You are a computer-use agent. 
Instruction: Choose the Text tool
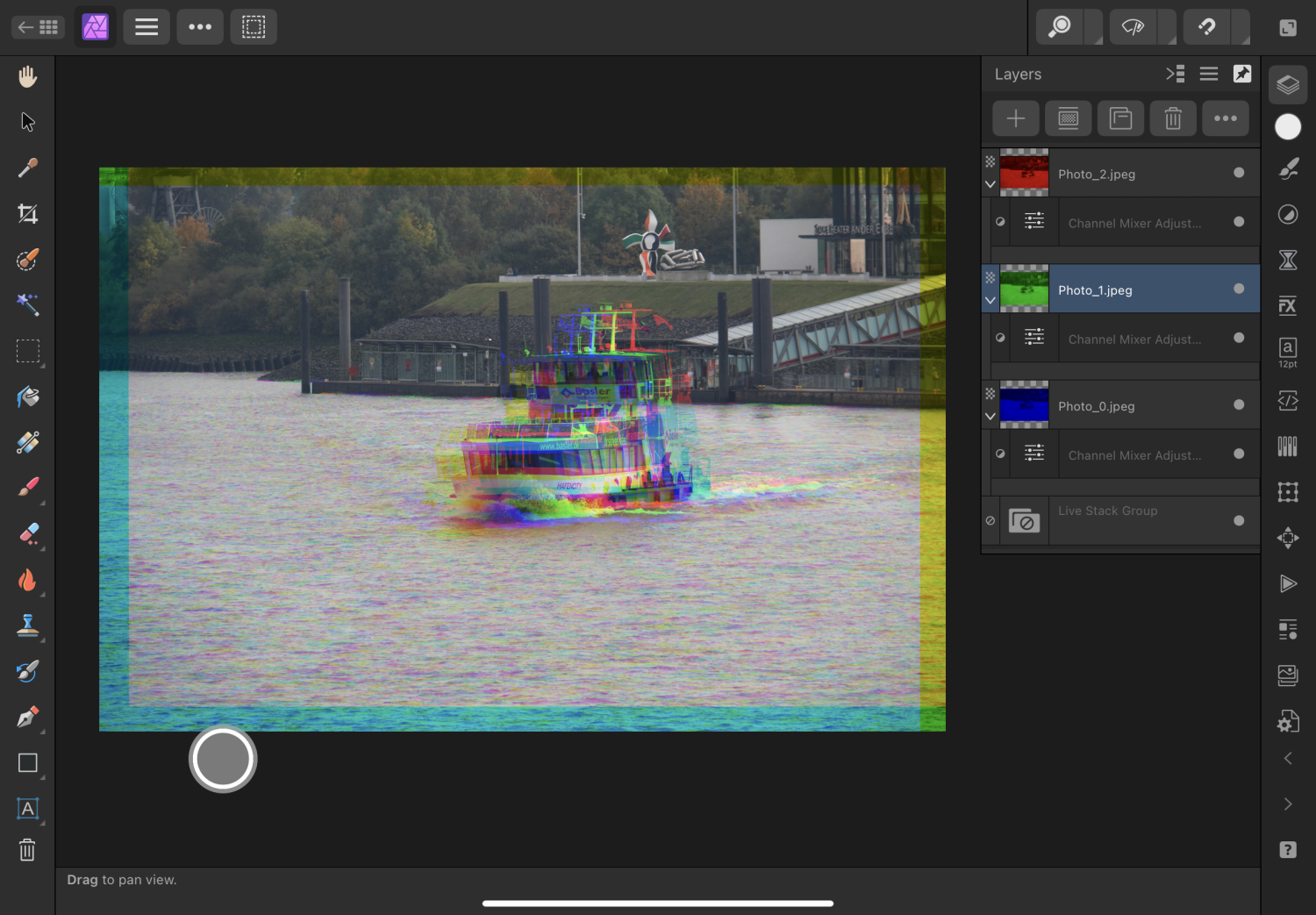(x=27, y=809)
